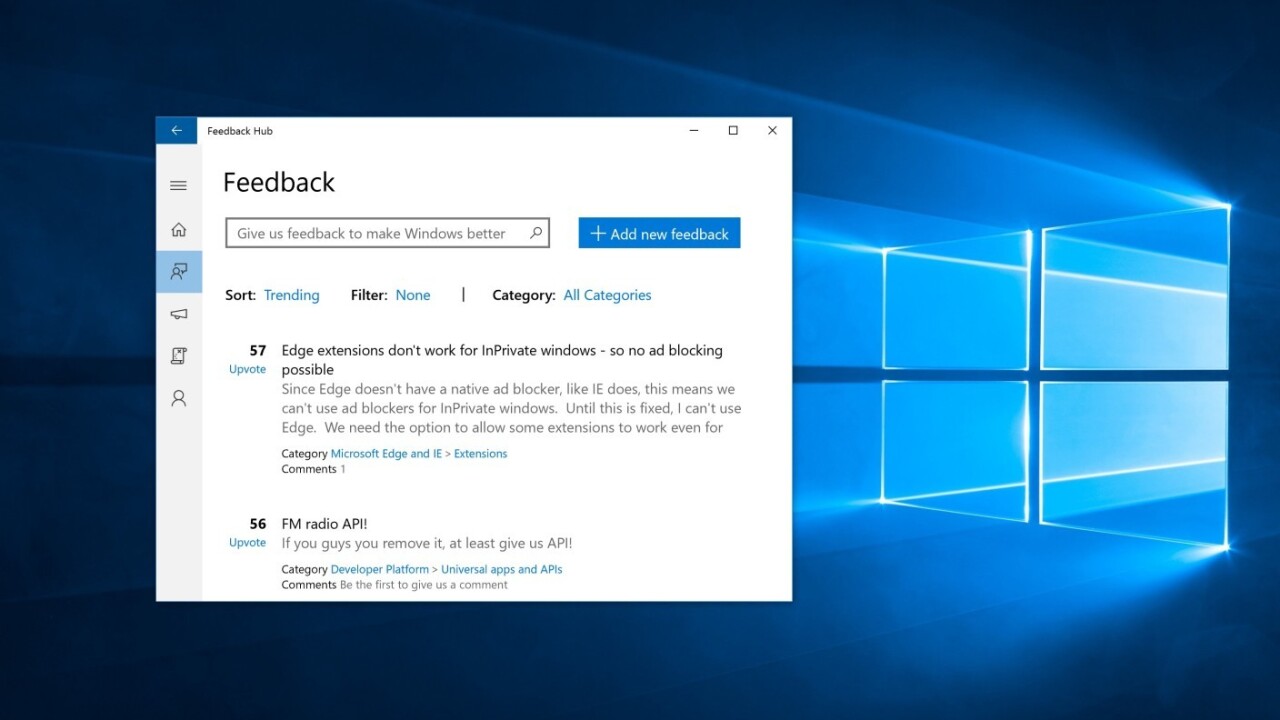1280x720 pixels.
Task: Open the FM radio API! feedback title
Action: coord(324,524)
